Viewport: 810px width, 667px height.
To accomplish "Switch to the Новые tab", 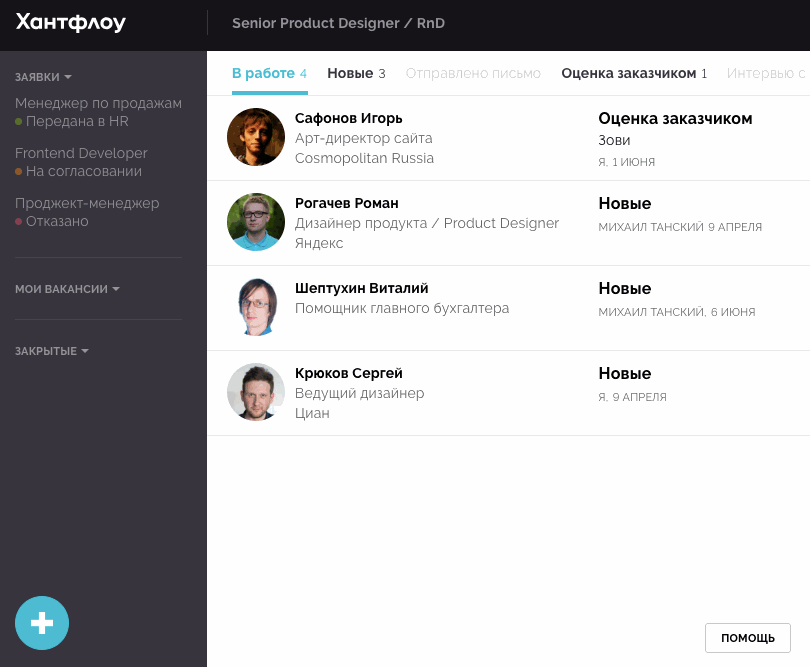I will tap(356, 73).
